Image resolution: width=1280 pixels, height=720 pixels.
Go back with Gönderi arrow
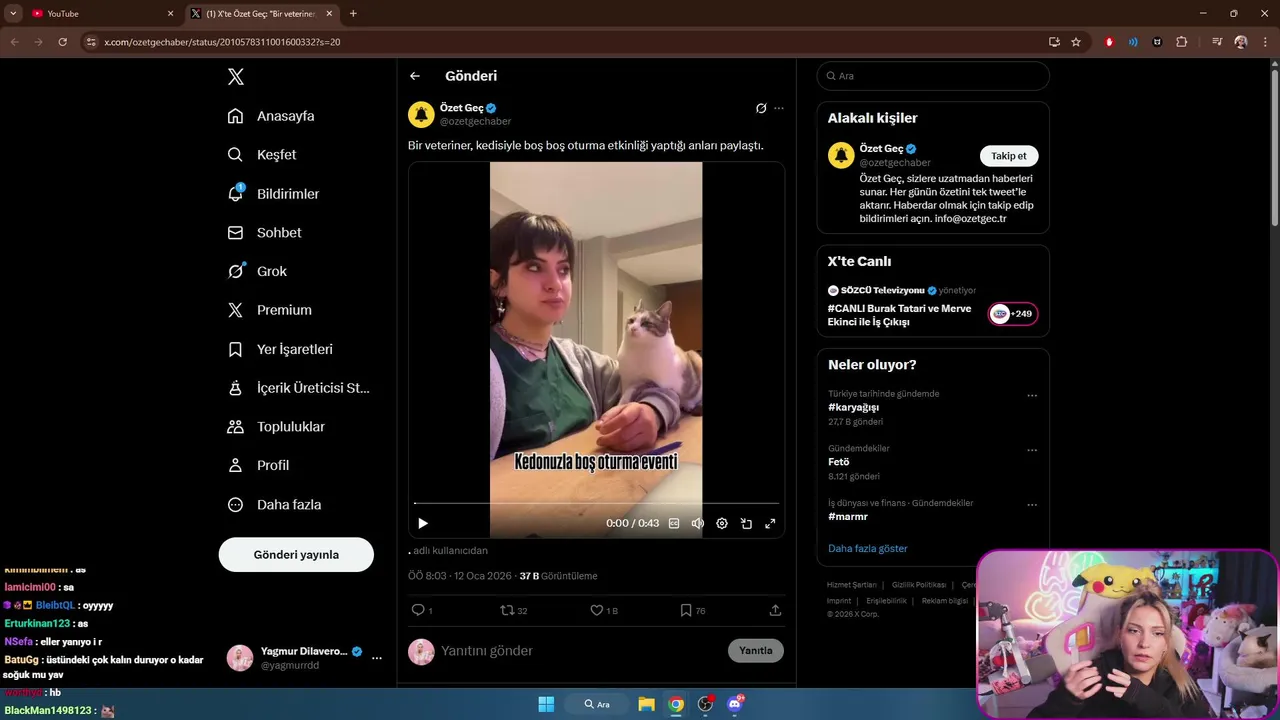click(415, 76)
